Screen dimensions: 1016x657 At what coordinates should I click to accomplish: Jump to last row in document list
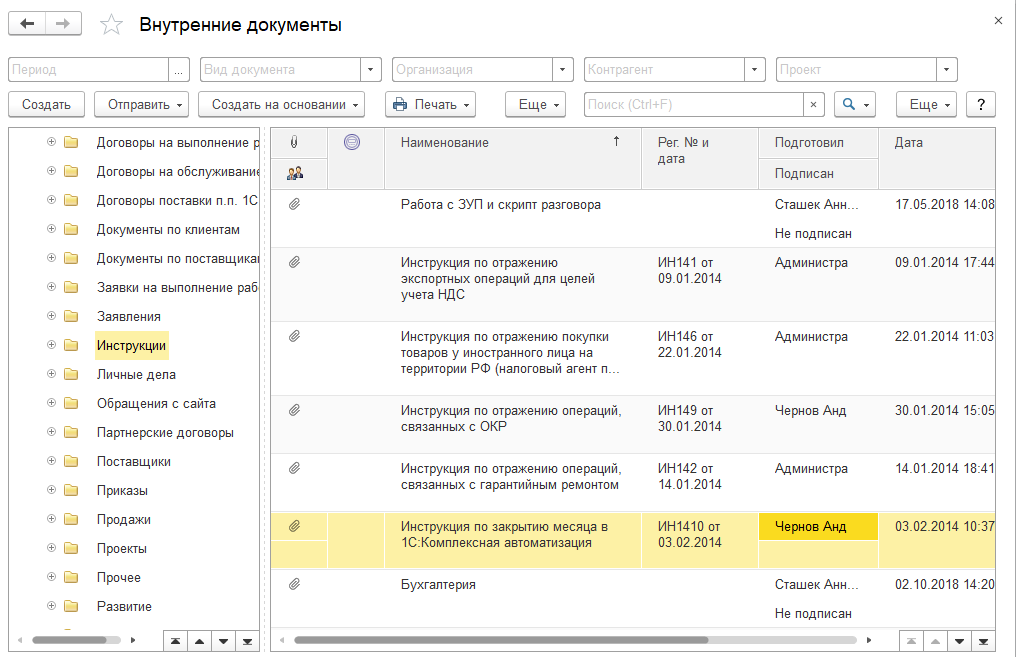point(985,640)
